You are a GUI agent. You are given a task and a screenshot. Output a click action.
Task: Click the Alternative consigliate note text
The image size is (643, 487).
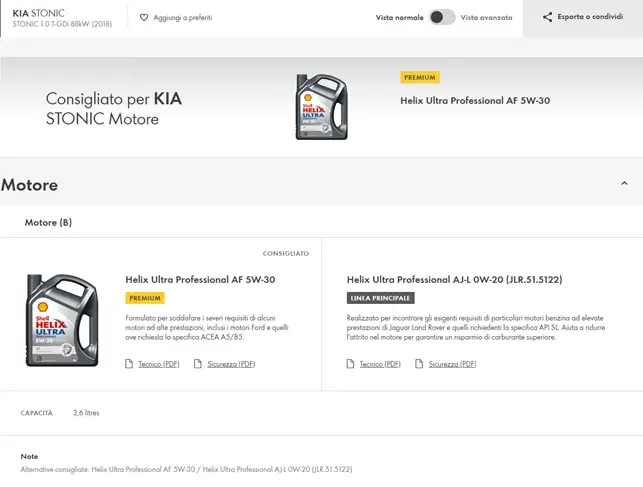pyautogui.click(x=186, y=469)
